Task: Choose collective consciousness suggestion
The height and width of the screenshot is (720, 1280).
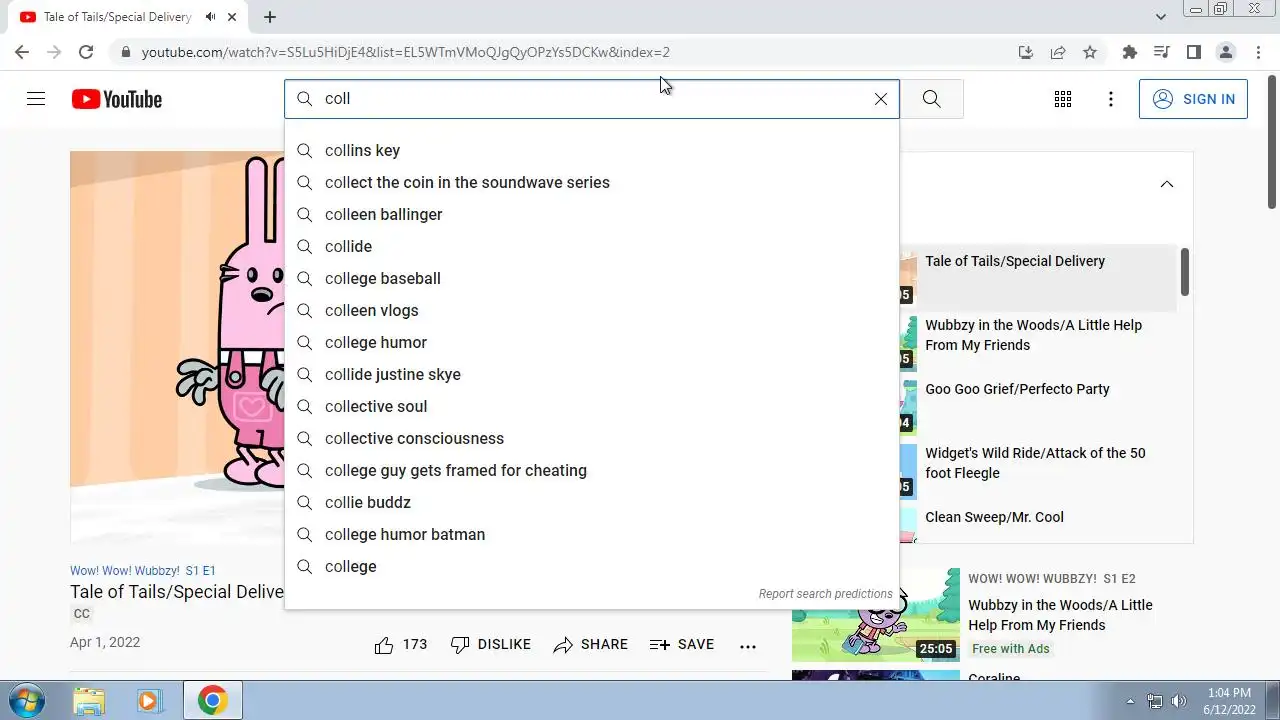Action: (x=592, y=438)
